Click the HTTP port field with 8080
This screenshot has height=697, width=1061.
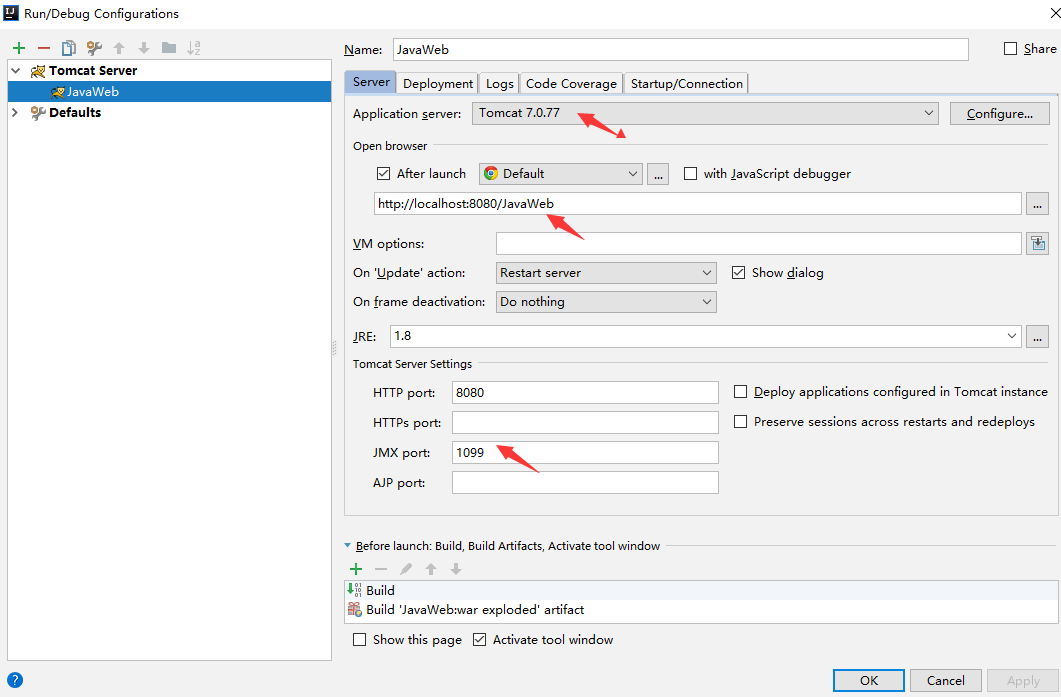point(585,392)
